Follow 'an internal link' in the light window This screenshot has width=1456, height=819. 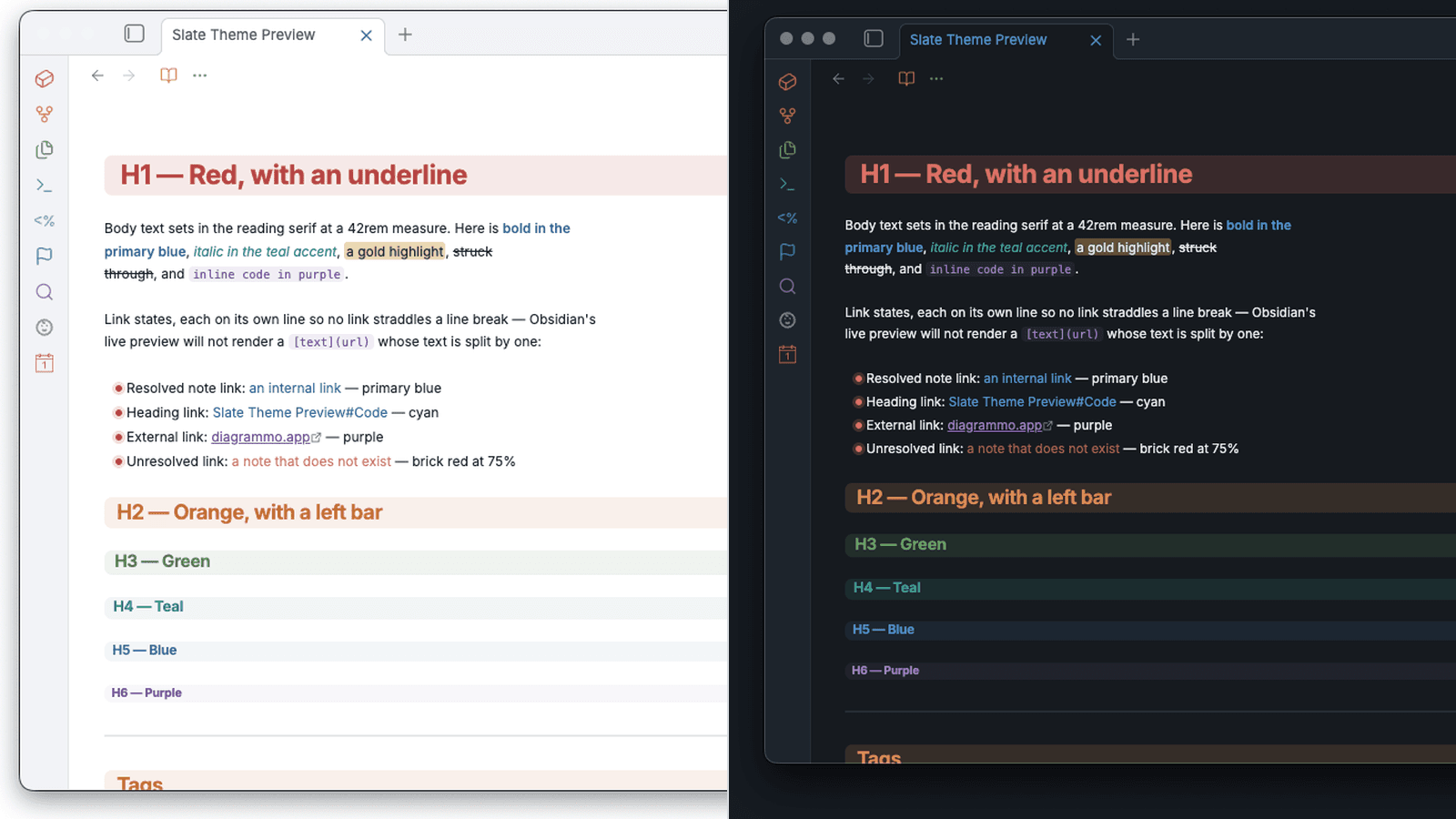click(x=295, y=389)
